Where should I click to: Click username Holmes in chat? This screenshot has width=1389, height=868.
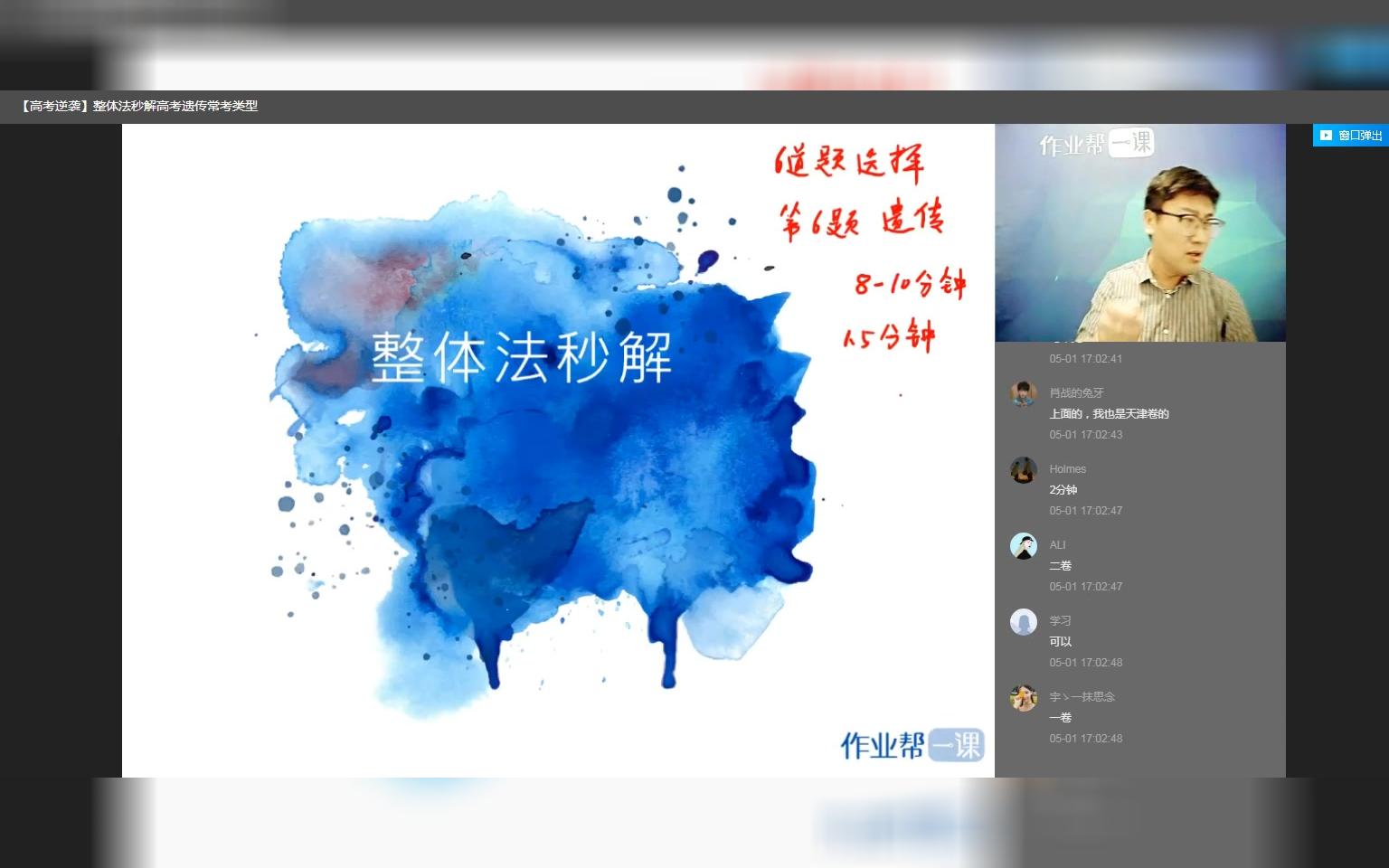pos(1067,469)
